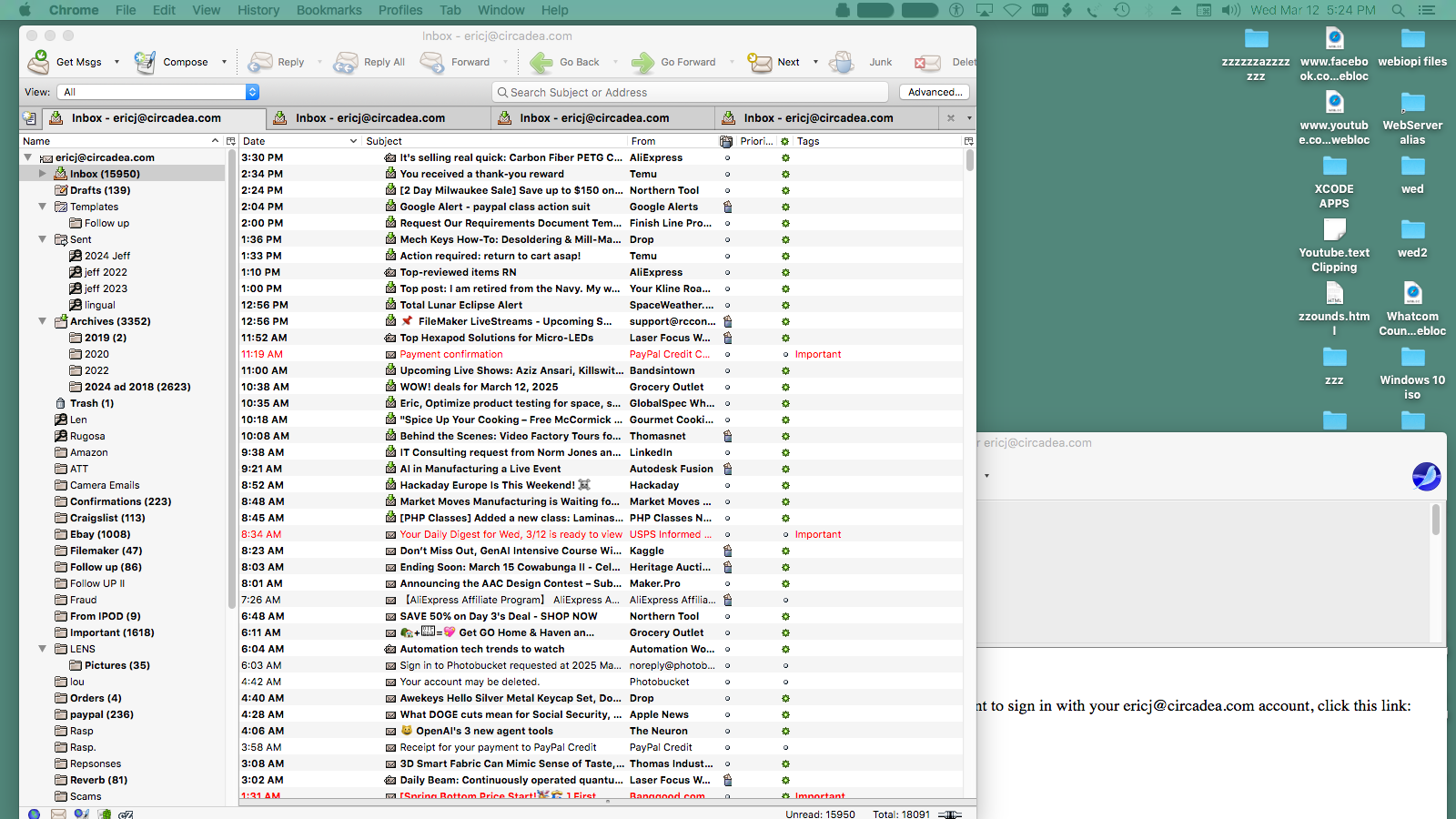Click the Reply All icon
The width and height of the screenshot is (1456, 819).
pos(346,62)
